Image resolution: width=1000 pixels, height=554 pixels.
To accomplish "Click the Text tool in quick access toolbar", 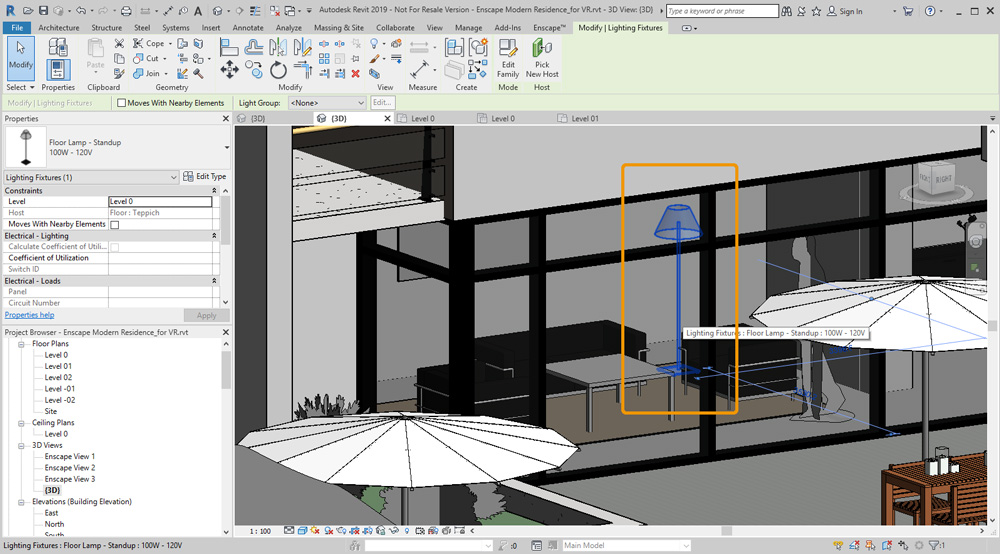I will pos(198,11).
